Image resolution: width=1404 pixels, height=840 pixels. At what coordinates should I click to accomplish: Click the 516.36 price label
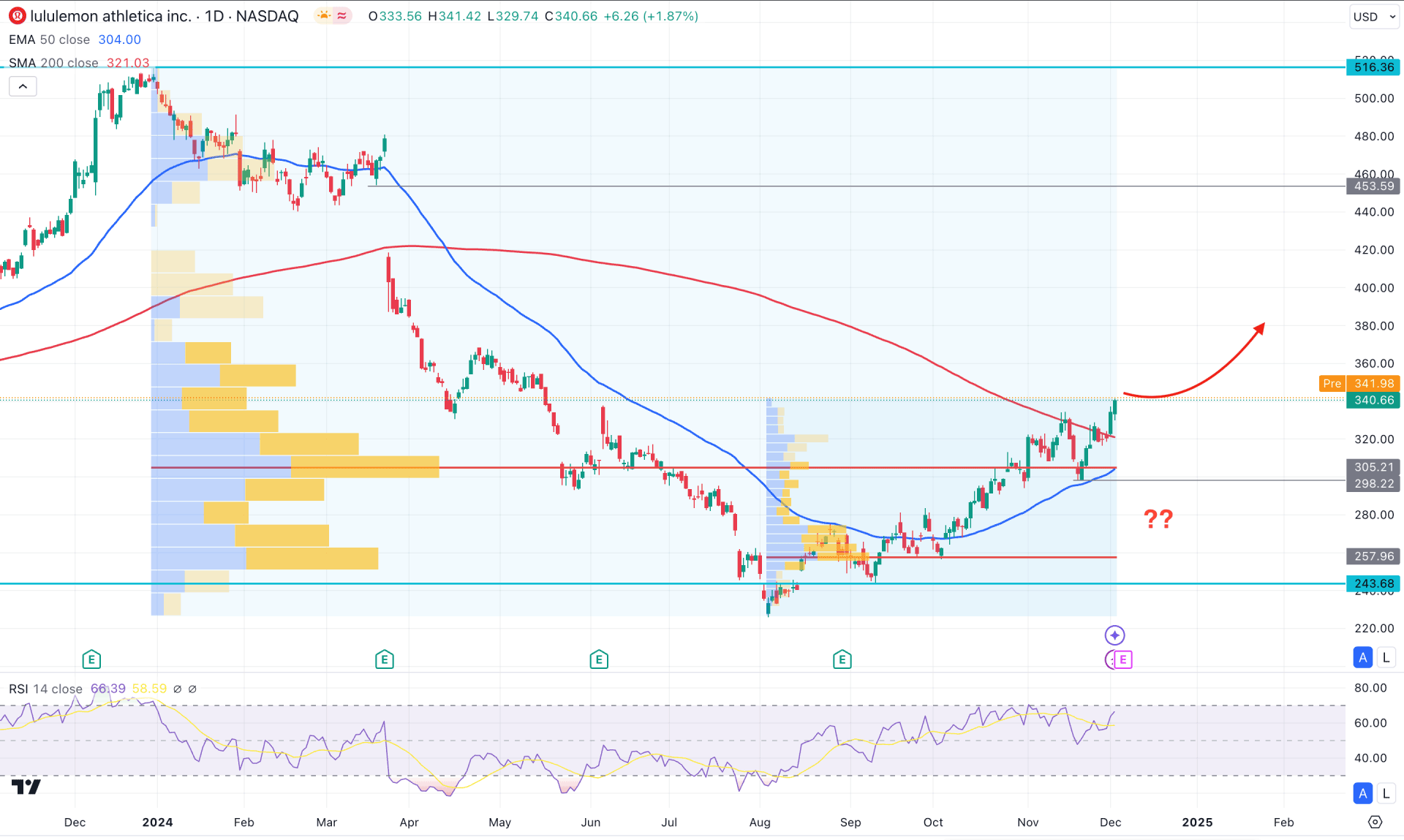pyautogui.click(x=1373, y=67)
